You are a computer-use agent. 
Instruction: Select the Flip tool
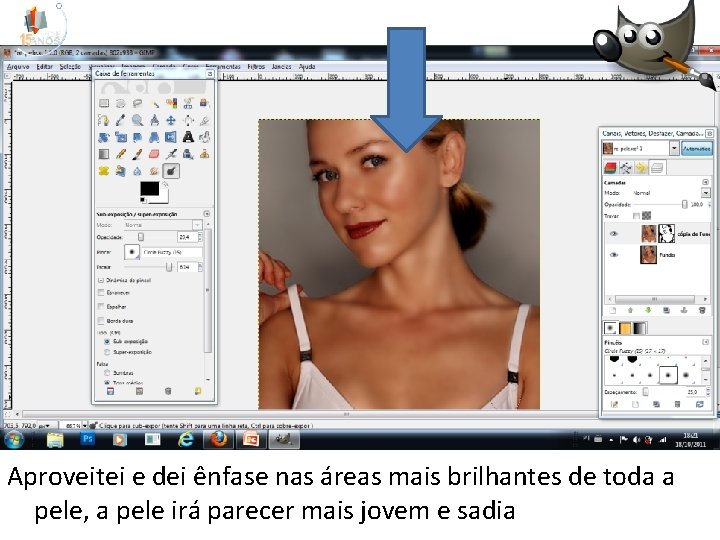point(171,137)
